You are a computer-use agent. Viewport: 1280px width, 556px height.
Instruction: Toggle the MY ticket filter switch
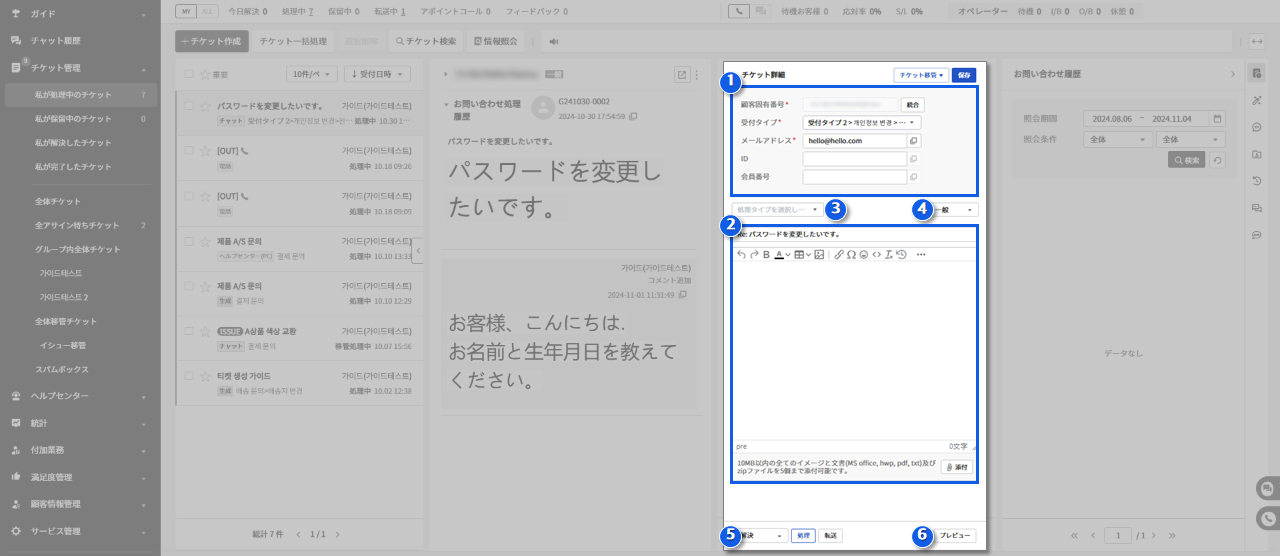click(186, 11)
